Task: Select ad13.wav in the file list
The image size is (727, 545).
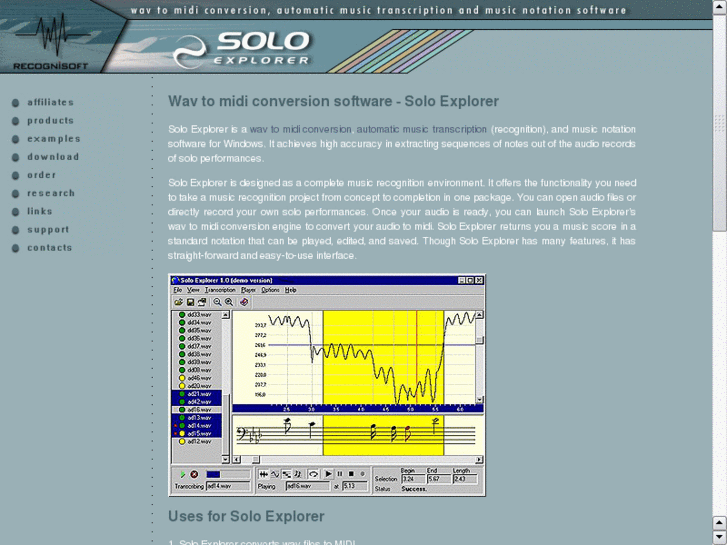Action: click(199, 417)
